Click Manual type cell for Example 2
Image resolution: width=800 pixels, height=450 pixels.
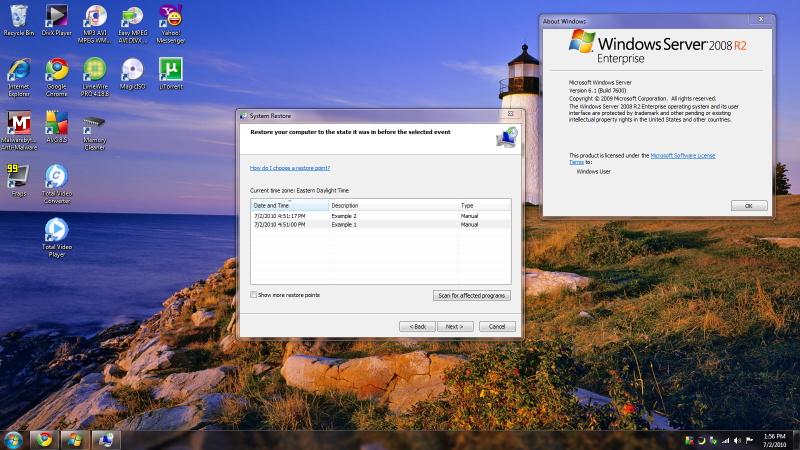[x=469, y=216]
